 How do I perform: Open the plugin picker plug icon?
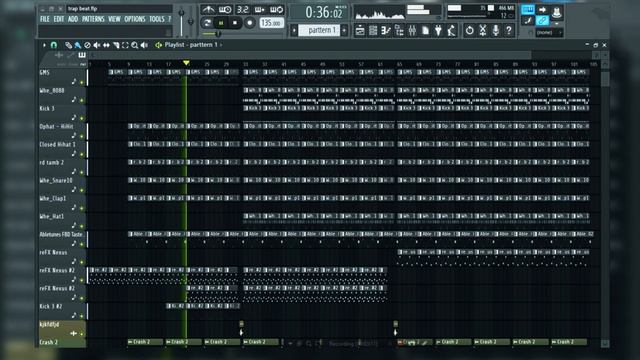tap(438, 31)
